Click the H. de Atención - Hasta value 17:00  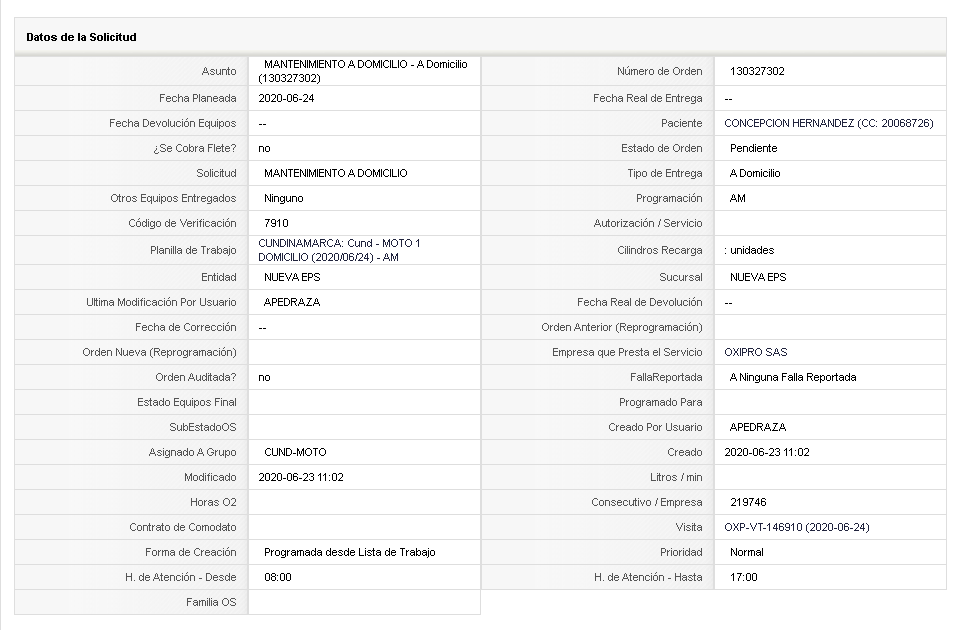(743, 578)
